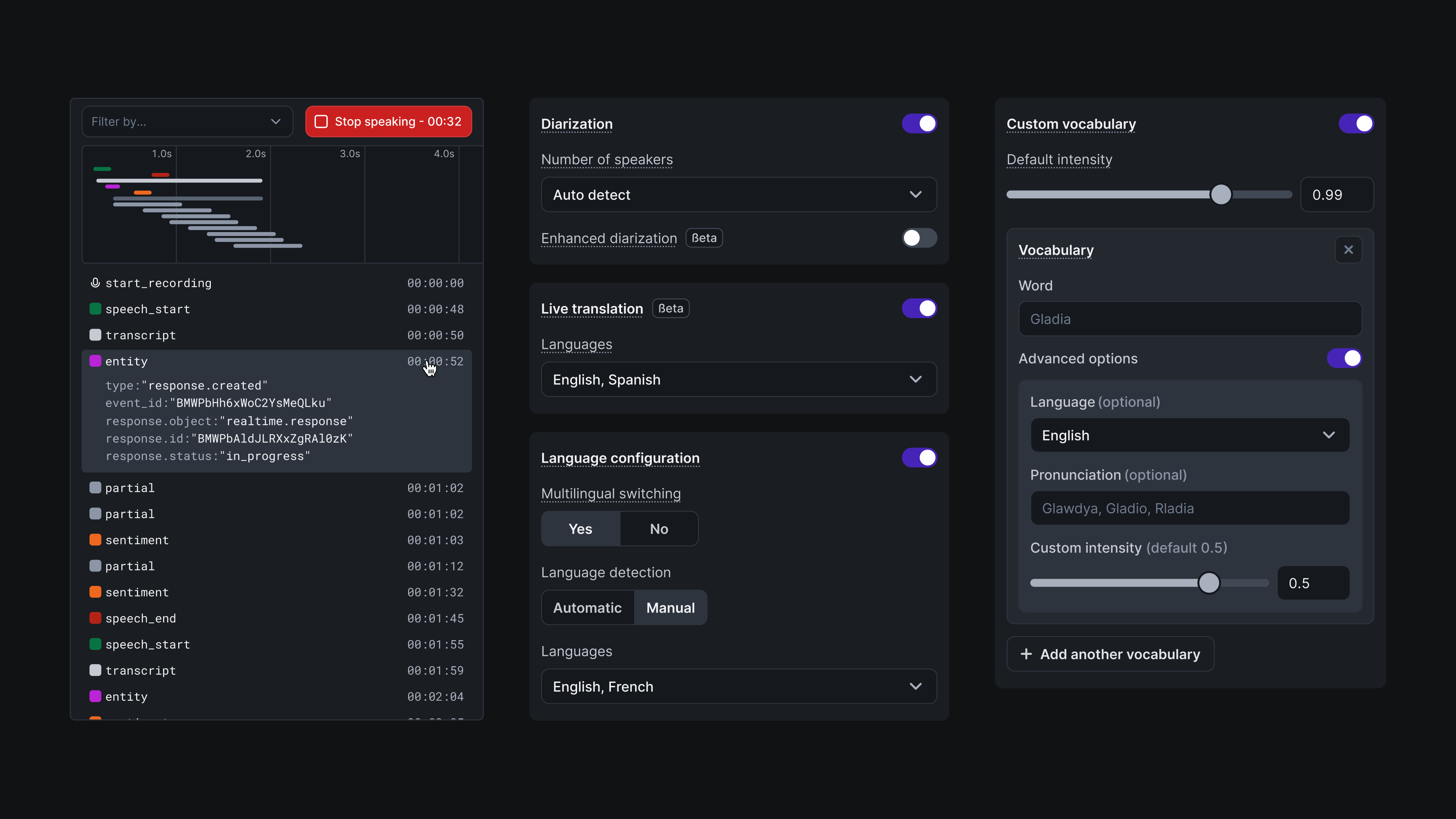
Task: Open the Number of speakers dropdown
Action: click(x=738, y=195)
